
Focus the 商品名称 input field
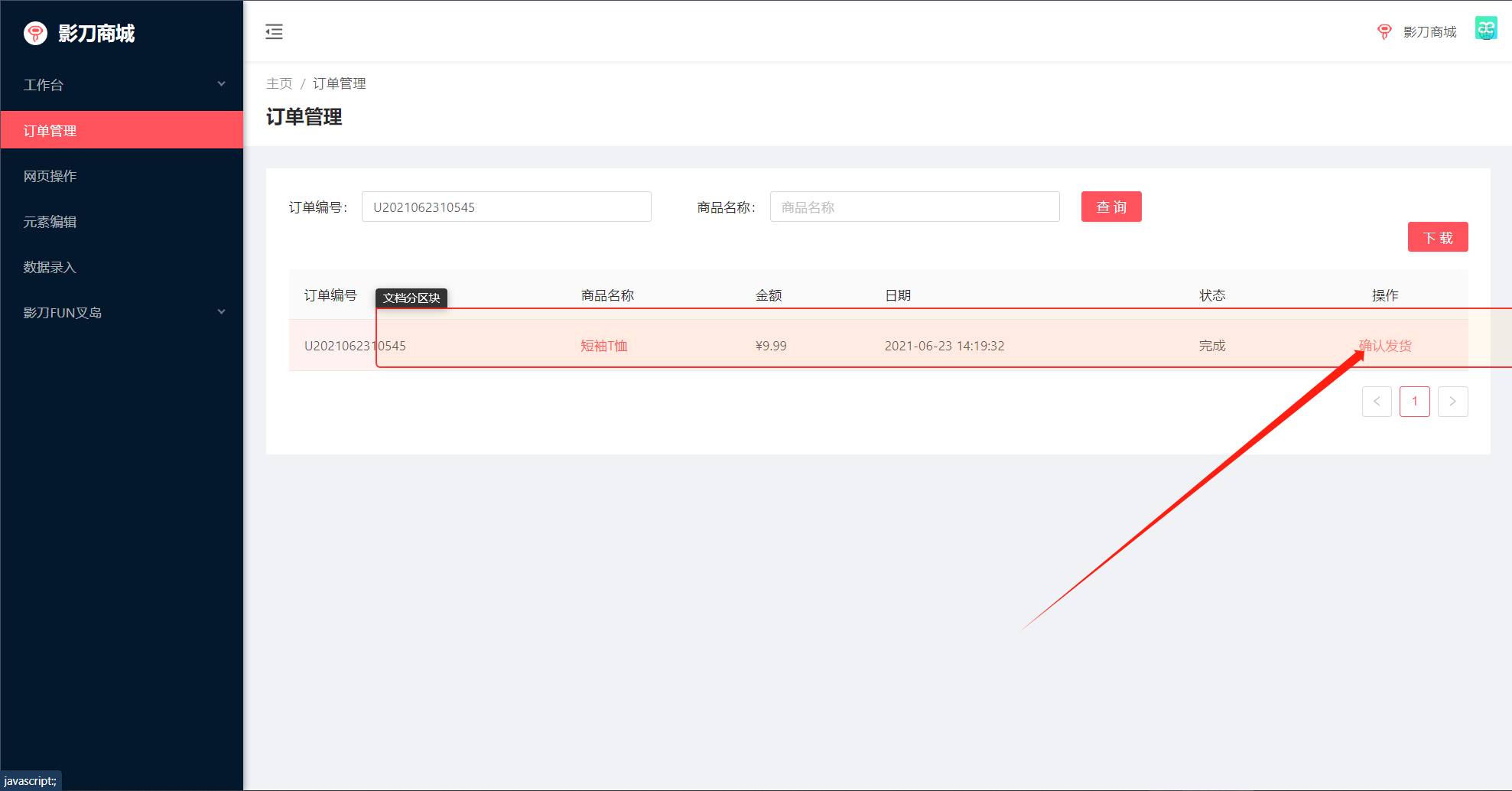point(915,207)
